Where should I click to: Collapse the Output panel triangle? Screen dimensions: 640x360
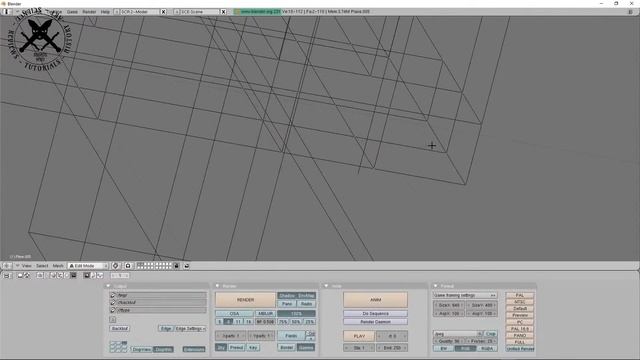click(108, 286)
